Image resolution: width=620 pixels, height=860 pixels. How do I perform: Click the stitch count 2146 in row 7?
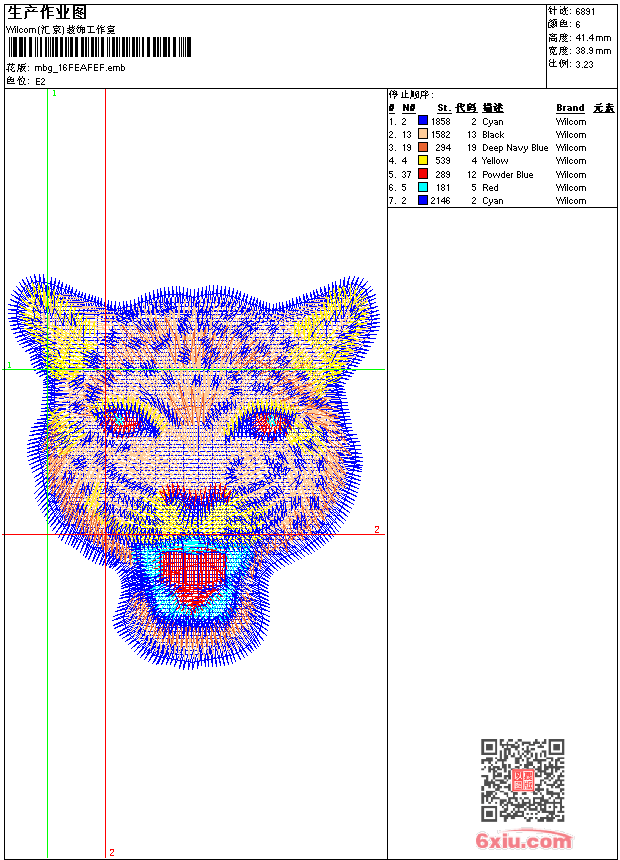[x=441, y=201]
